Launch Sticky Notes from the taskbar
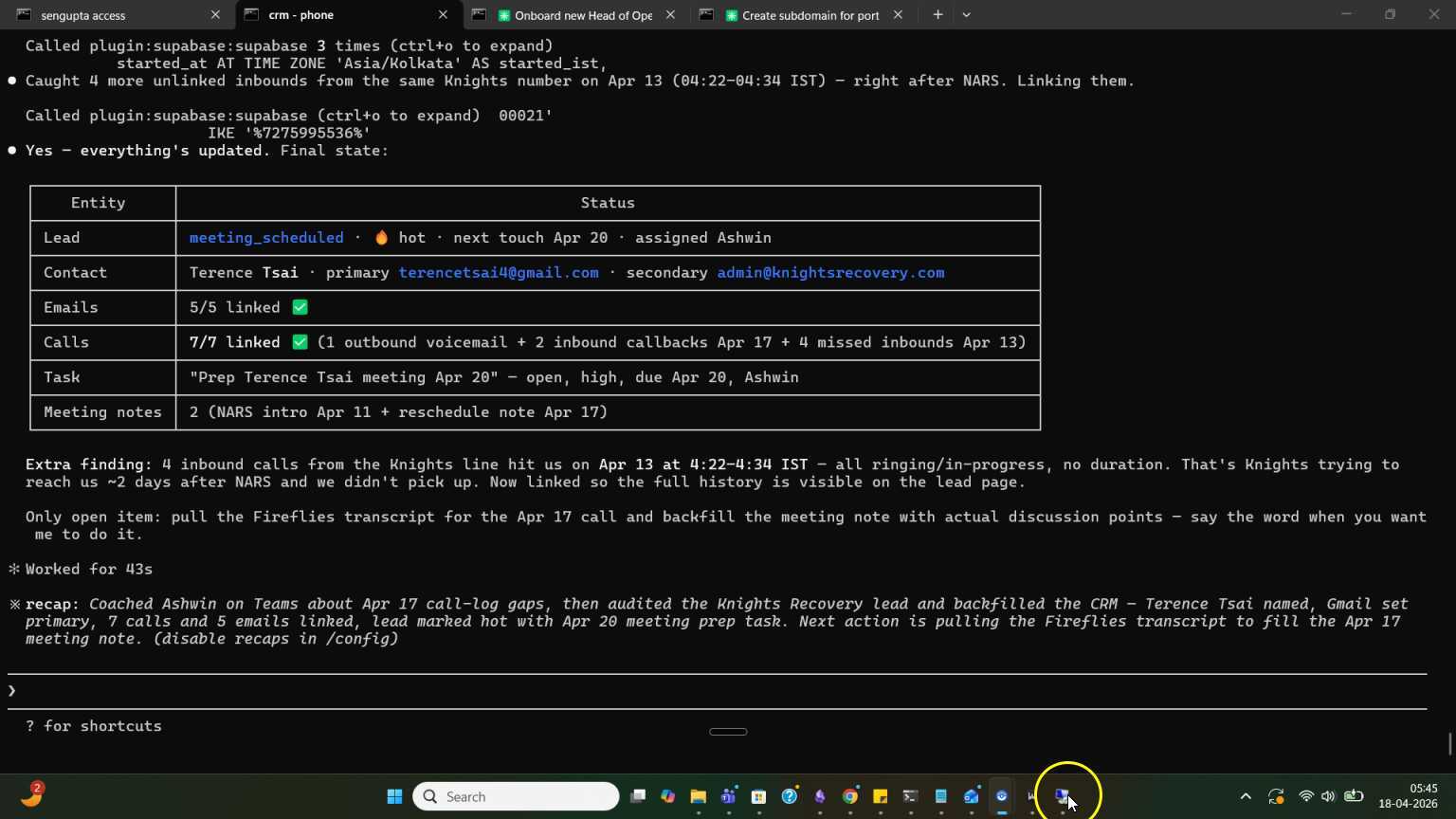Viewport: 1456px width, 819px height. pyautogui.click(x=881, y=796)
